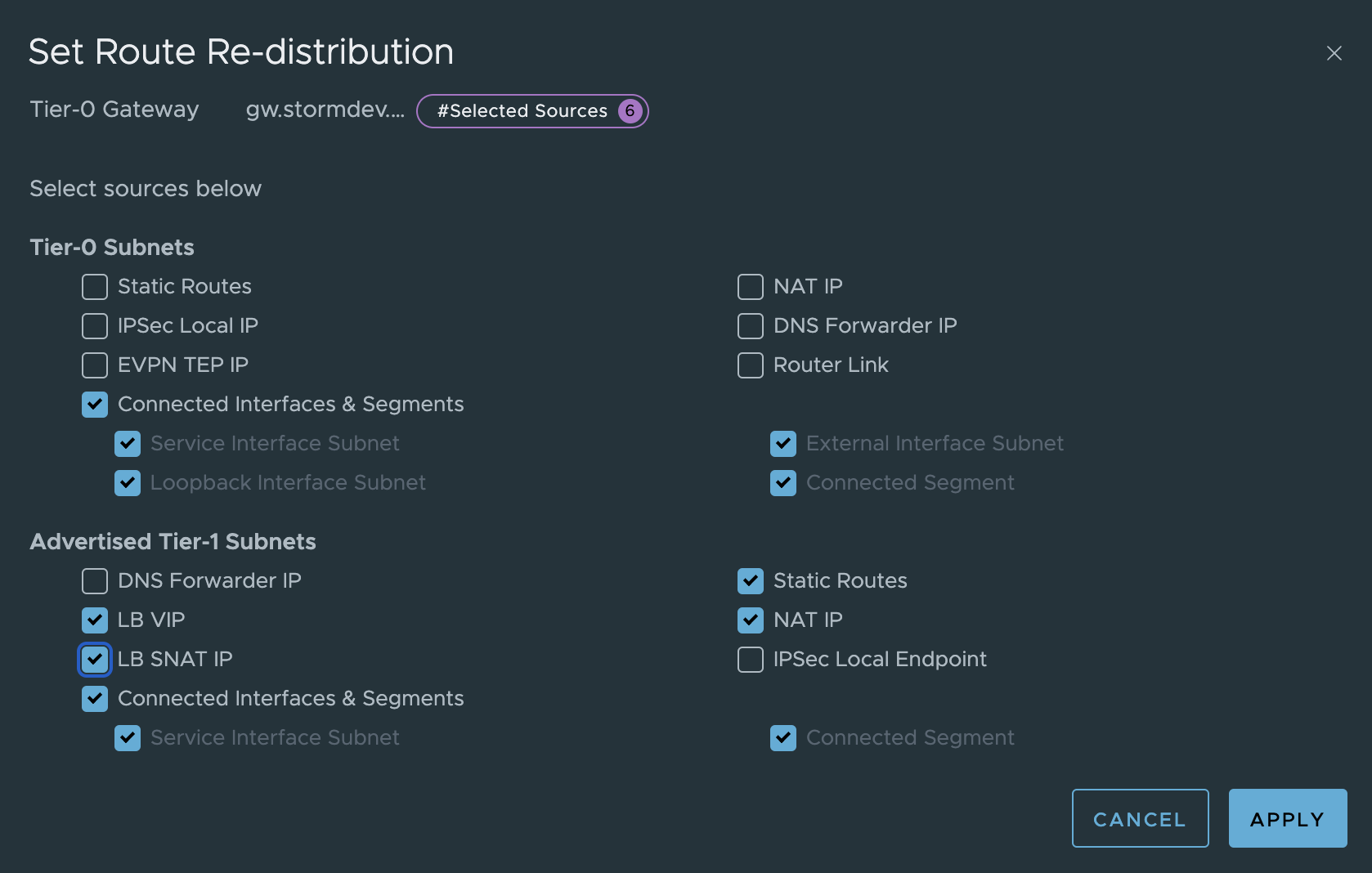Toggle External Interface Subnet checkbox
Image resolution: width=1372 pixels, height=873 pixels.
click(x=783, y=444)
